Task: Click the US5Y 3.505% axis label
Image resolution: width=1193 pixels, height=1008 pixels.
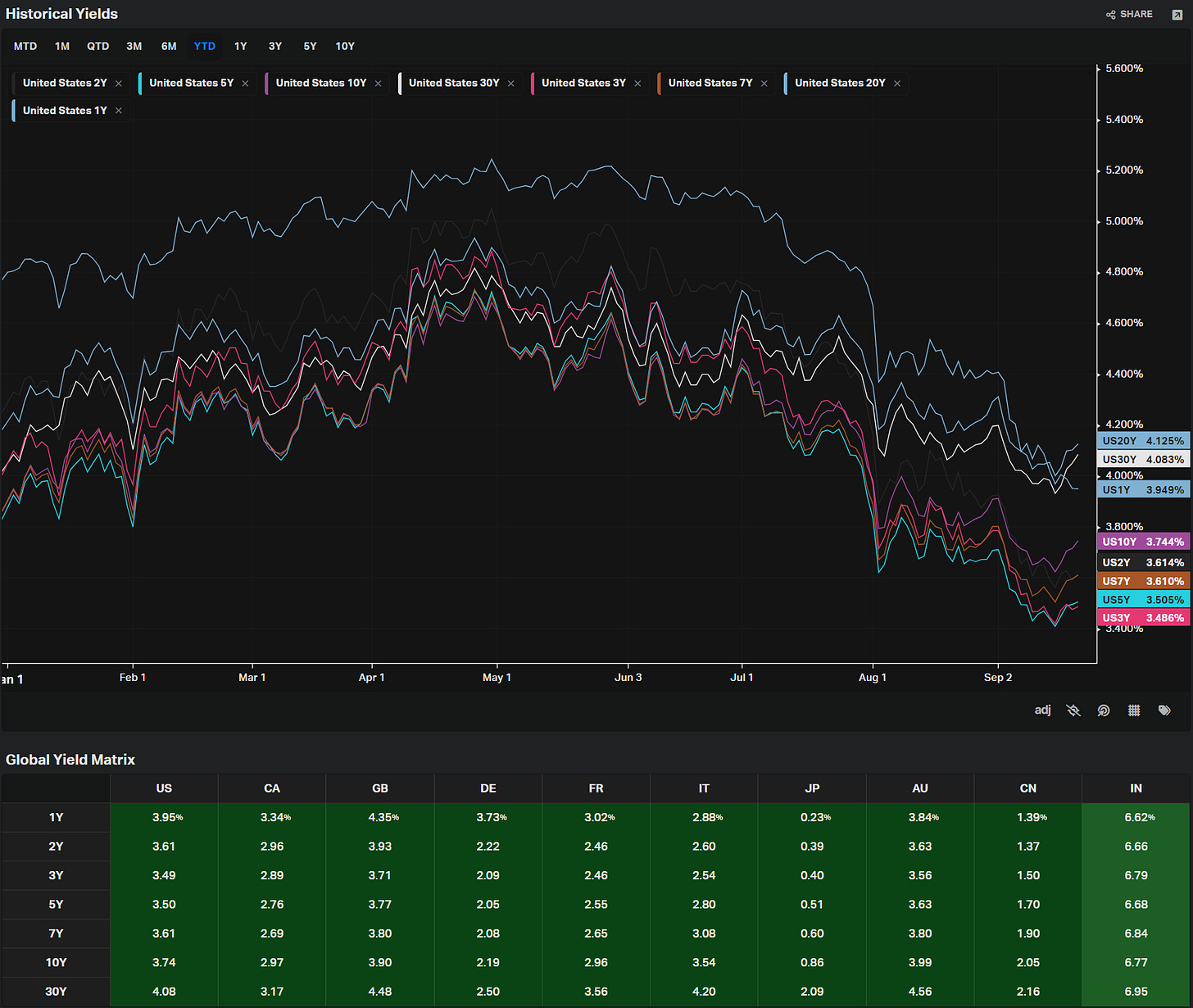Action: point(1143,600)
